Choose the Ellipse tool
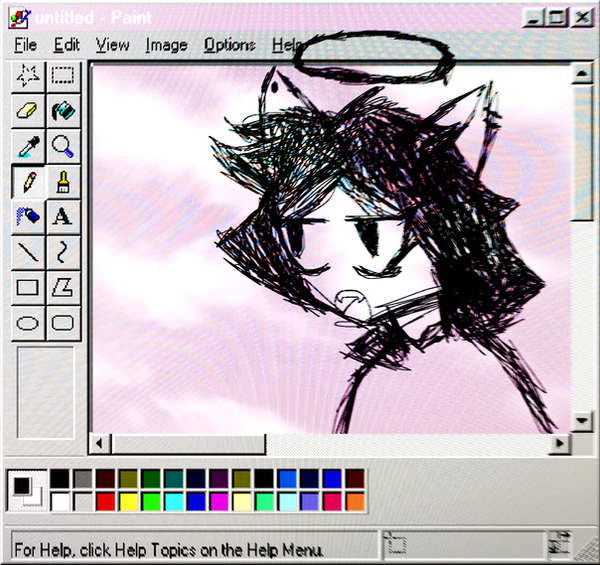Viewport: 600px width, 565px height. pyautogui.click(x=28, y=323)
